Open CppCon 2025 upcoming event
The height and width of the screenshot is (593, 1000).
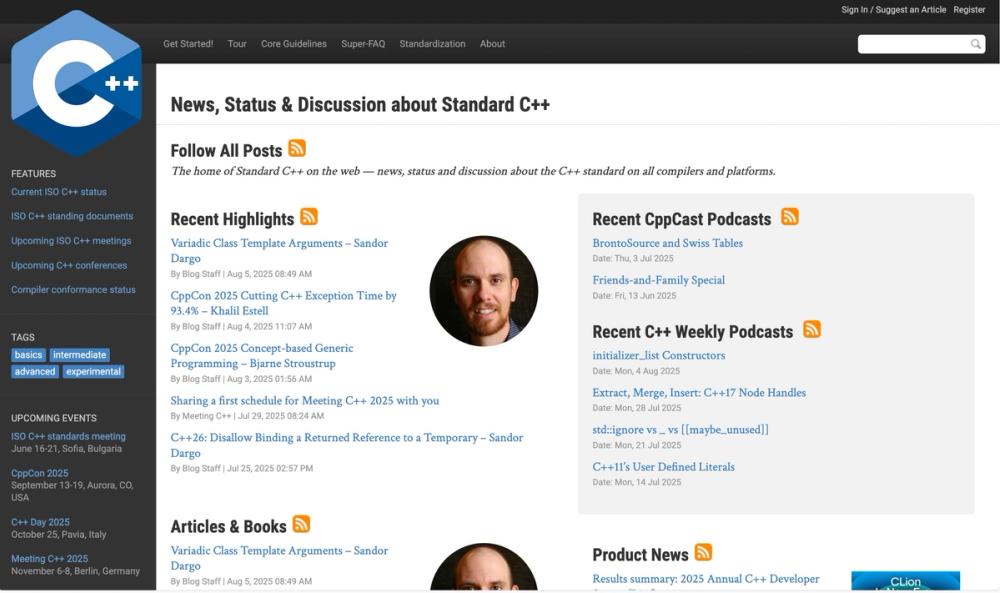(40, 473)
